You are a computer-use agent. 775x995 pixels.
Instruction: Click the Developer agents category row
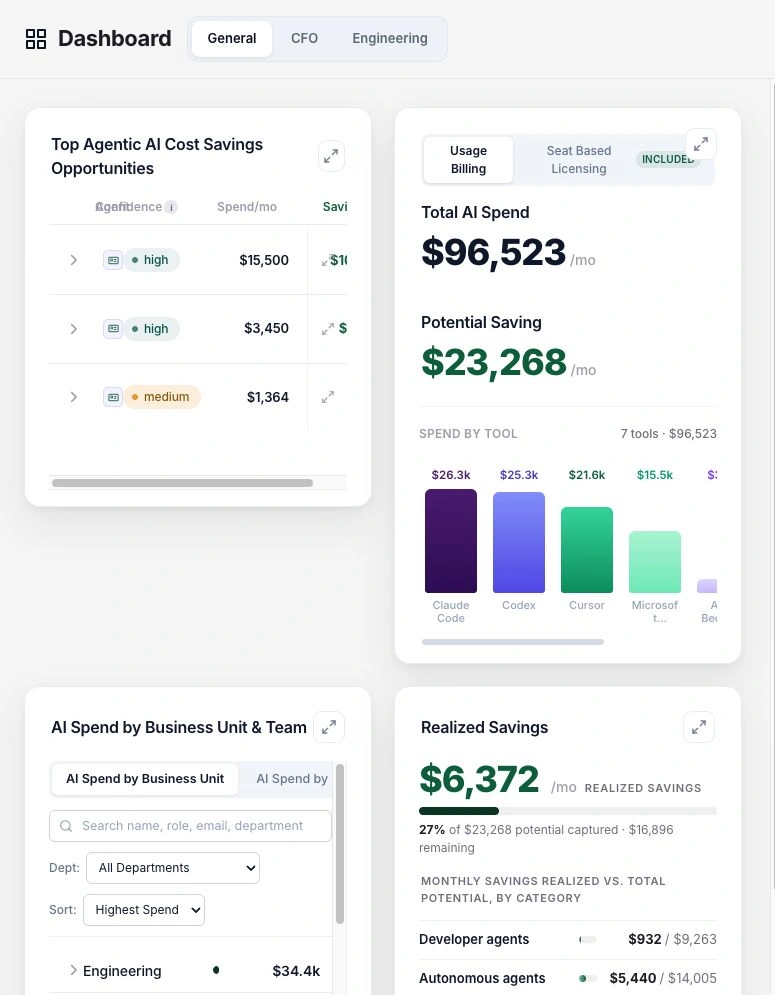pyautogui.click(x=567, y=940)
